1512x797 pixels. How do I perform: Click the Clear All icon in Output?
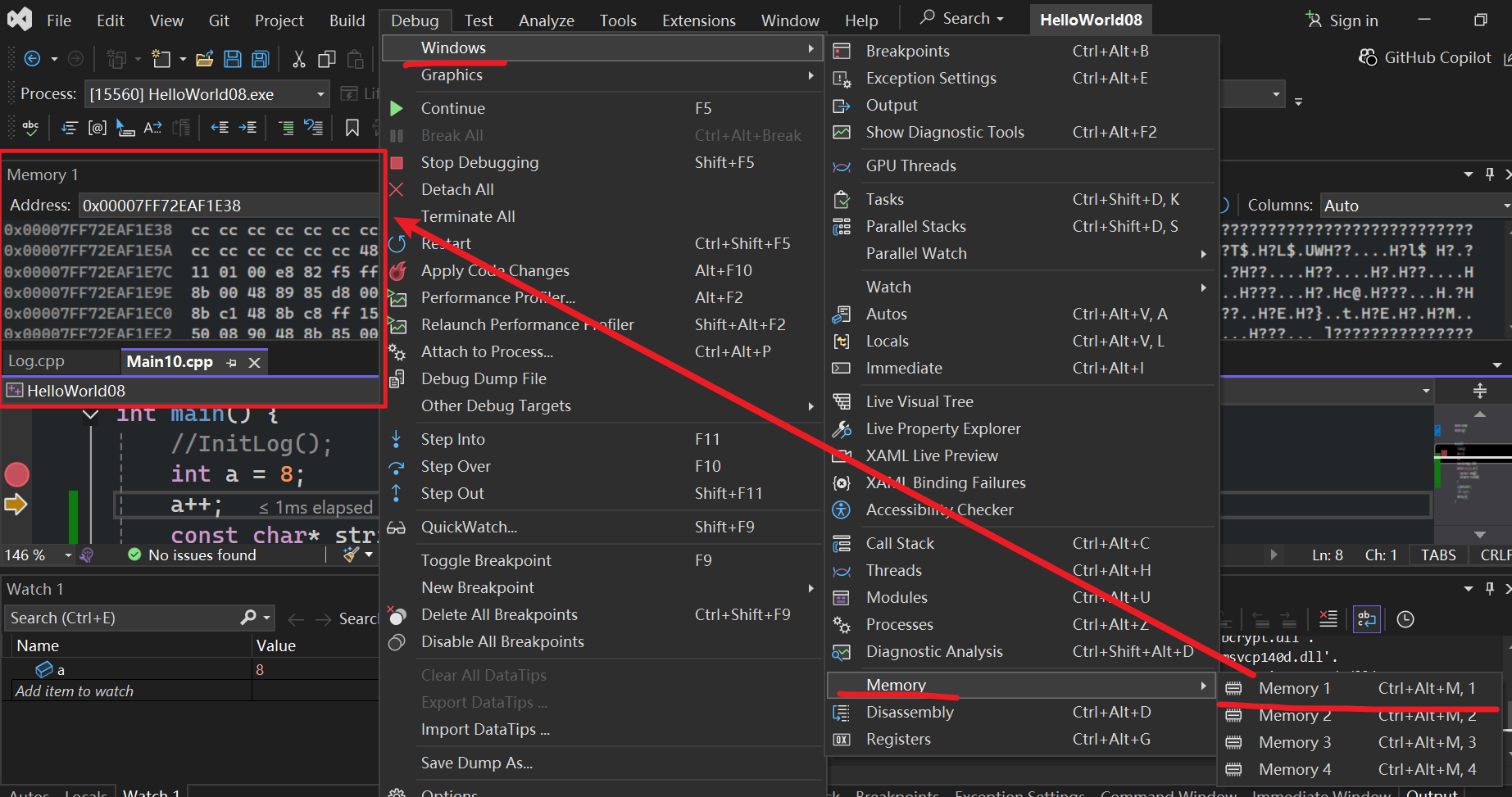1328,619
